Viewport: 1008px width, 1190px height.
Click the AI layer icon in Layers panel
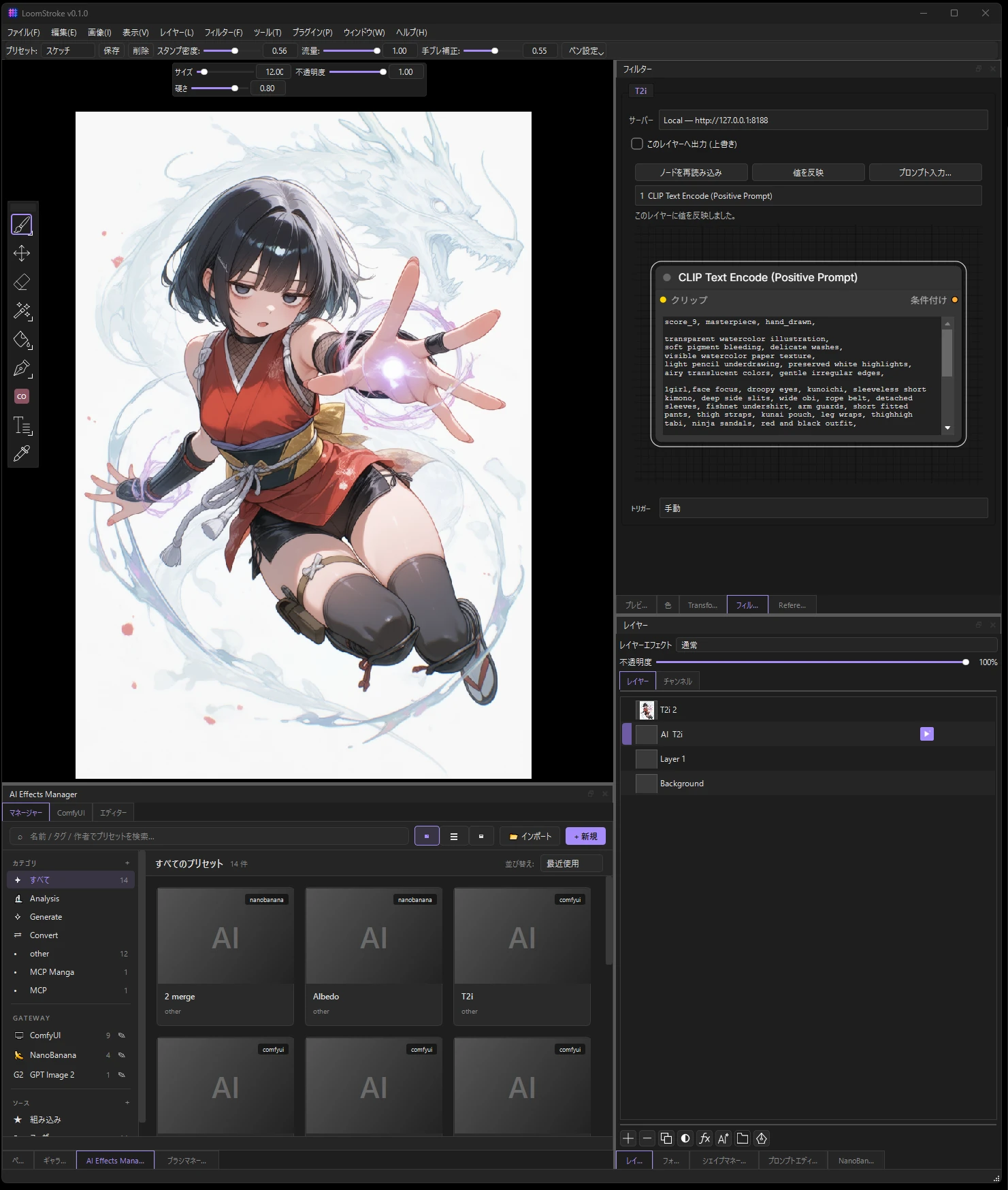pos(724,1138)
